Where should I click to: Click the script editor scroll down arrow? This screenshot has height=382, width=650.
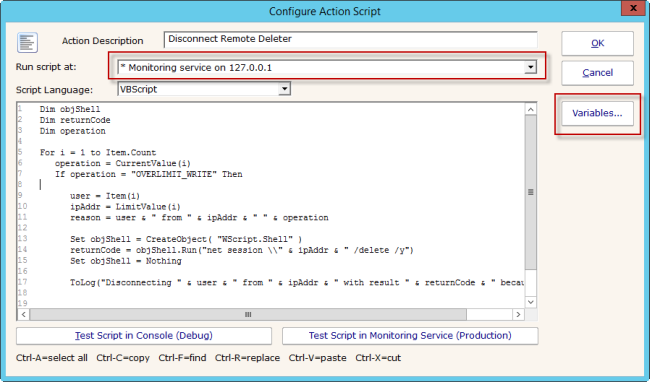pyautogui.click(x=531, y=302)
